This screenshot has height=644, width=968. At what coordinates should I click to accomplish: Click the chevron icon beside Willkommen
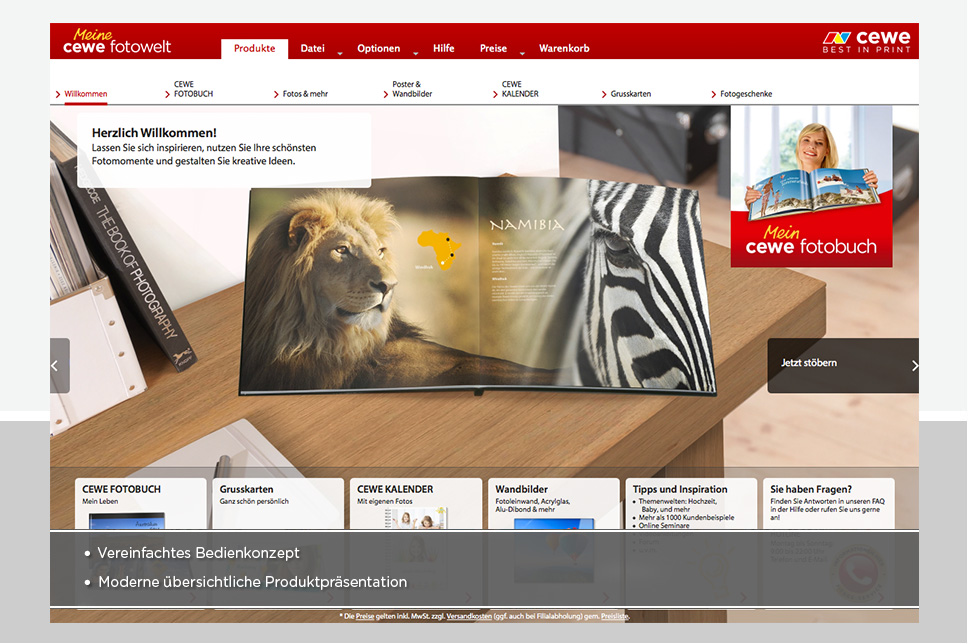click(58, 95)
